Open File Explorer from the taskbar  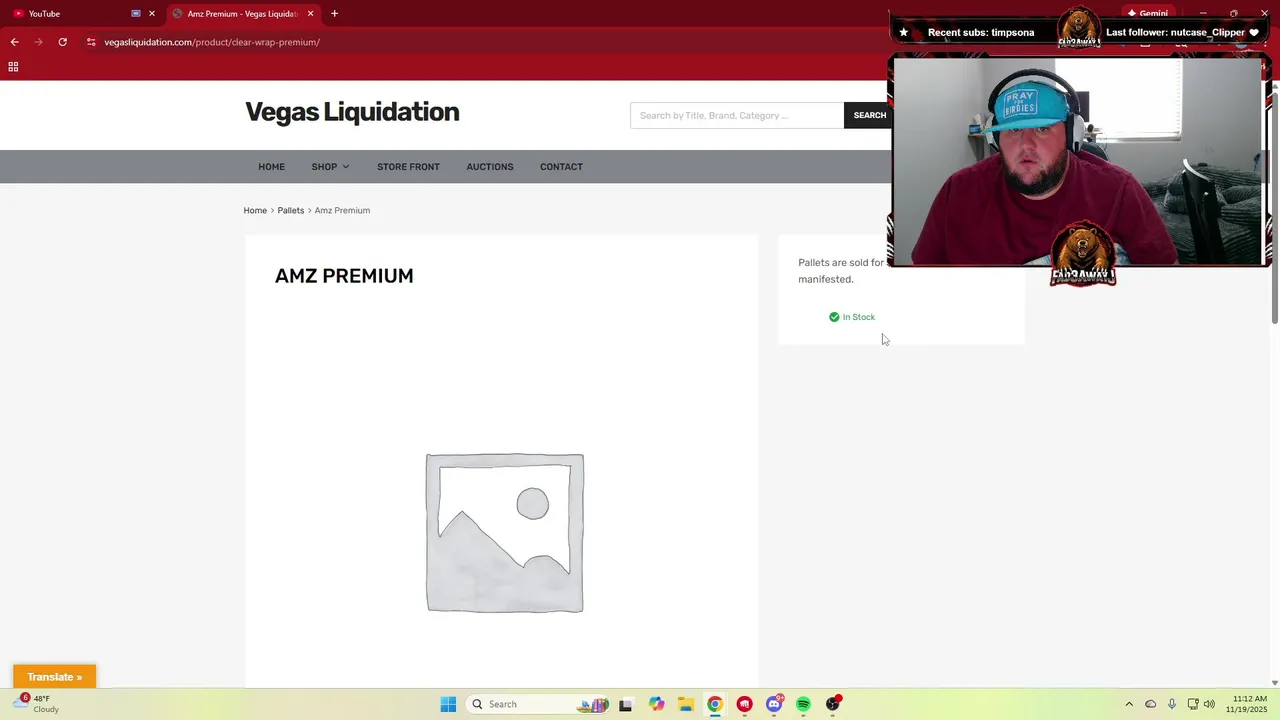pyautogui.click(x=685, y=704)
